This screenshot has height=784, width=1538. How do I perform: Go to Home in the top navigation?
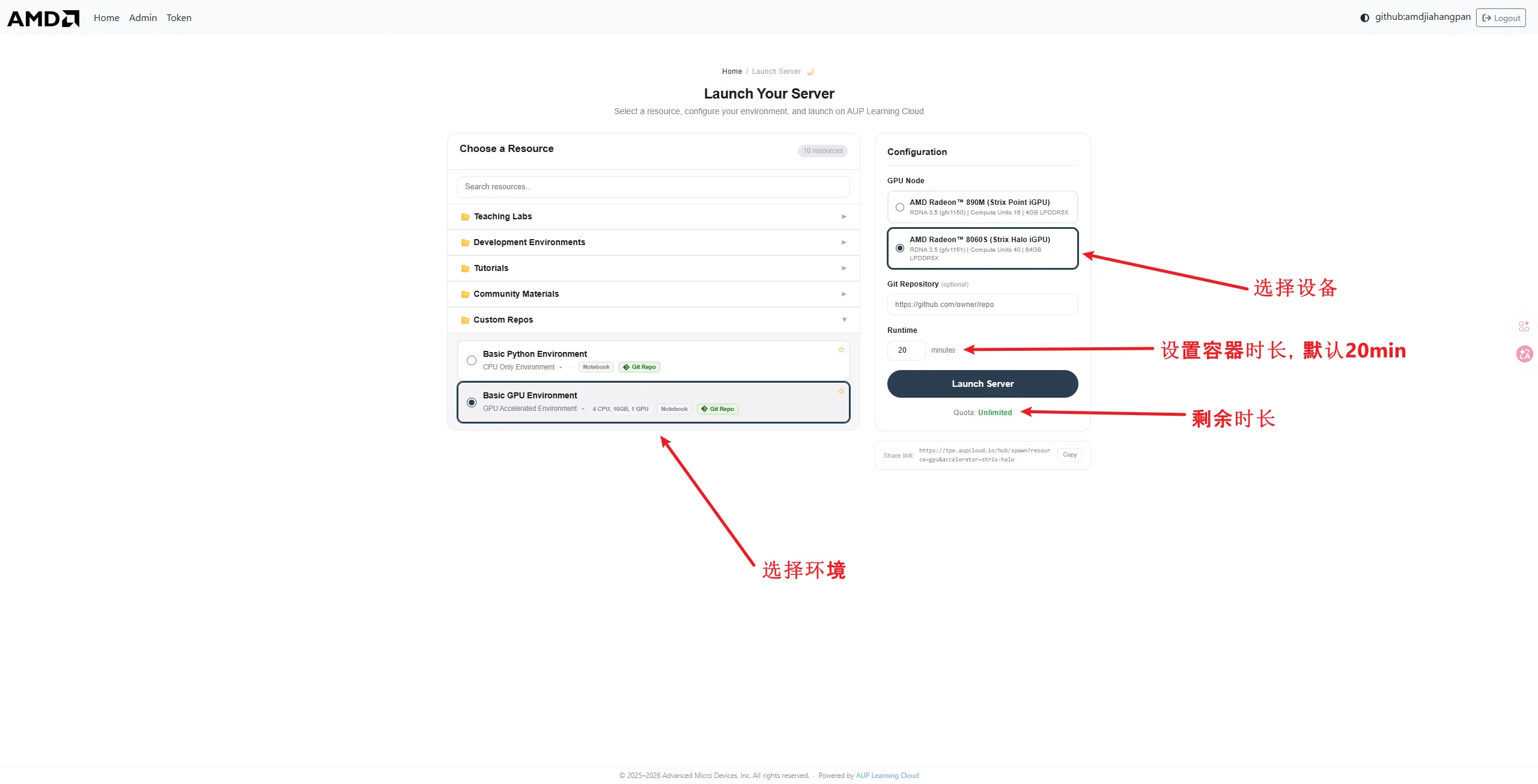point(106,18)
